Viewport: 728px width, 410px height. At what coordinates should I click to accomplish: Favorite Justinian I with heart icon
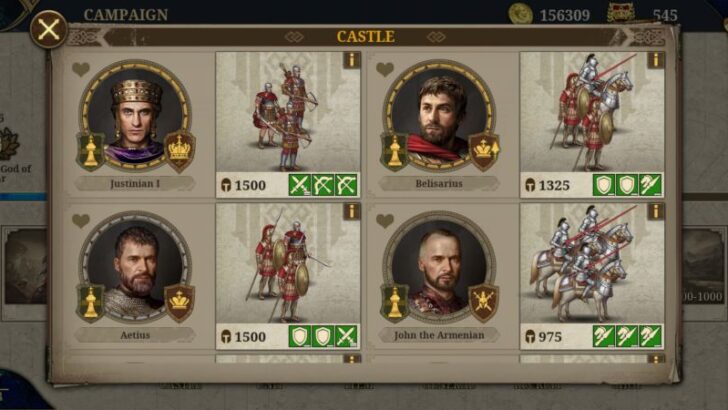point(81,70)
